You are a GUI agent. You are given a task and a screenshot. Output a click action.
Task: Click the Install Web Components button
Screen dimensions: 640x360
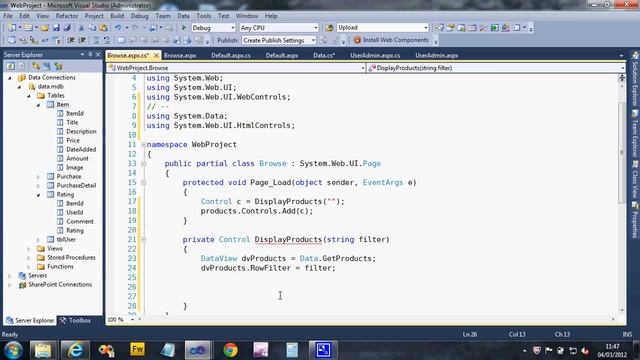tap(391, 40)
